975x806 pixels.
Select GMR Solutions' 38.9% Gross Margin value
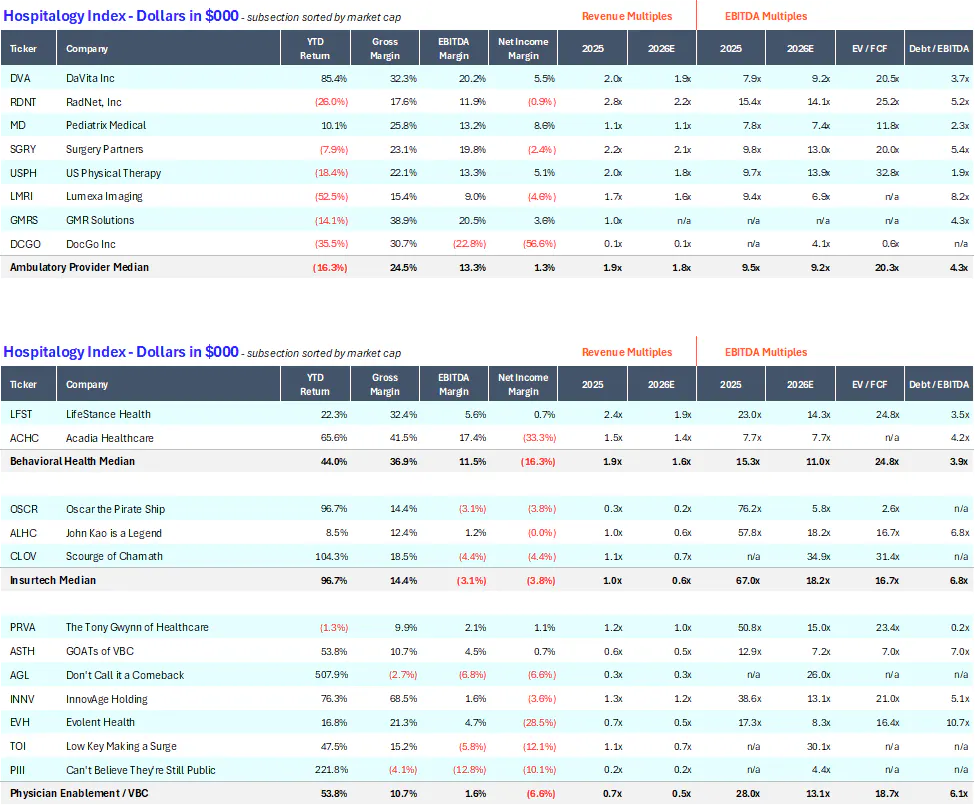click(404, 220)
